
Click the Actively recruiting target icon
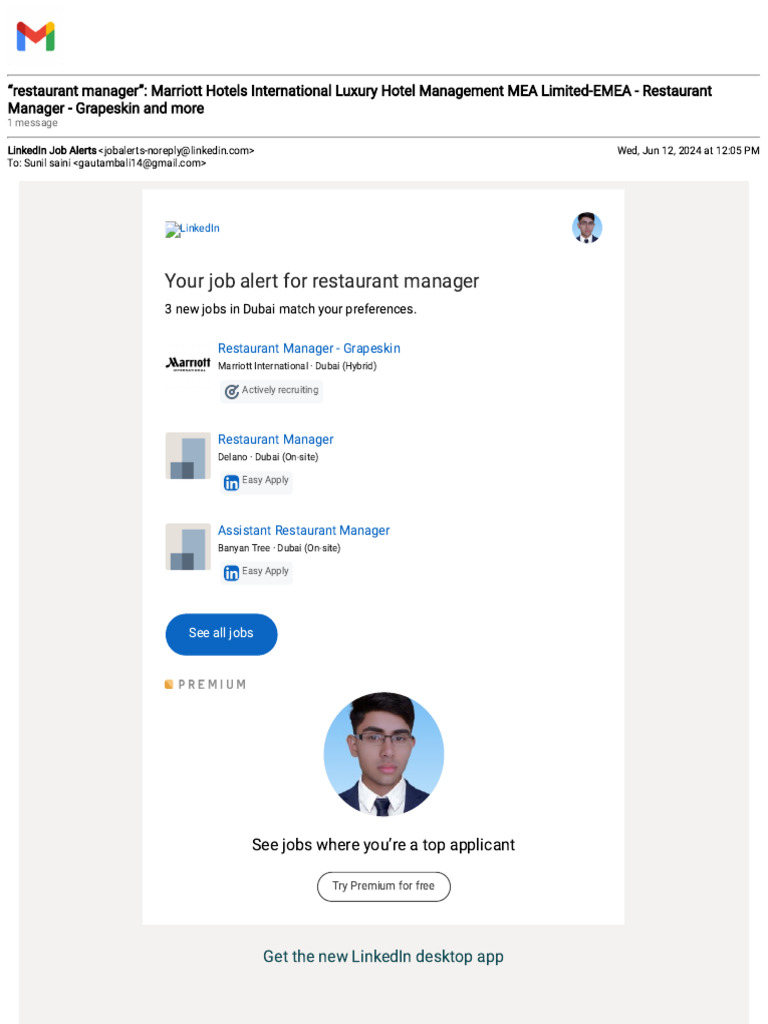tap(232, 391)
